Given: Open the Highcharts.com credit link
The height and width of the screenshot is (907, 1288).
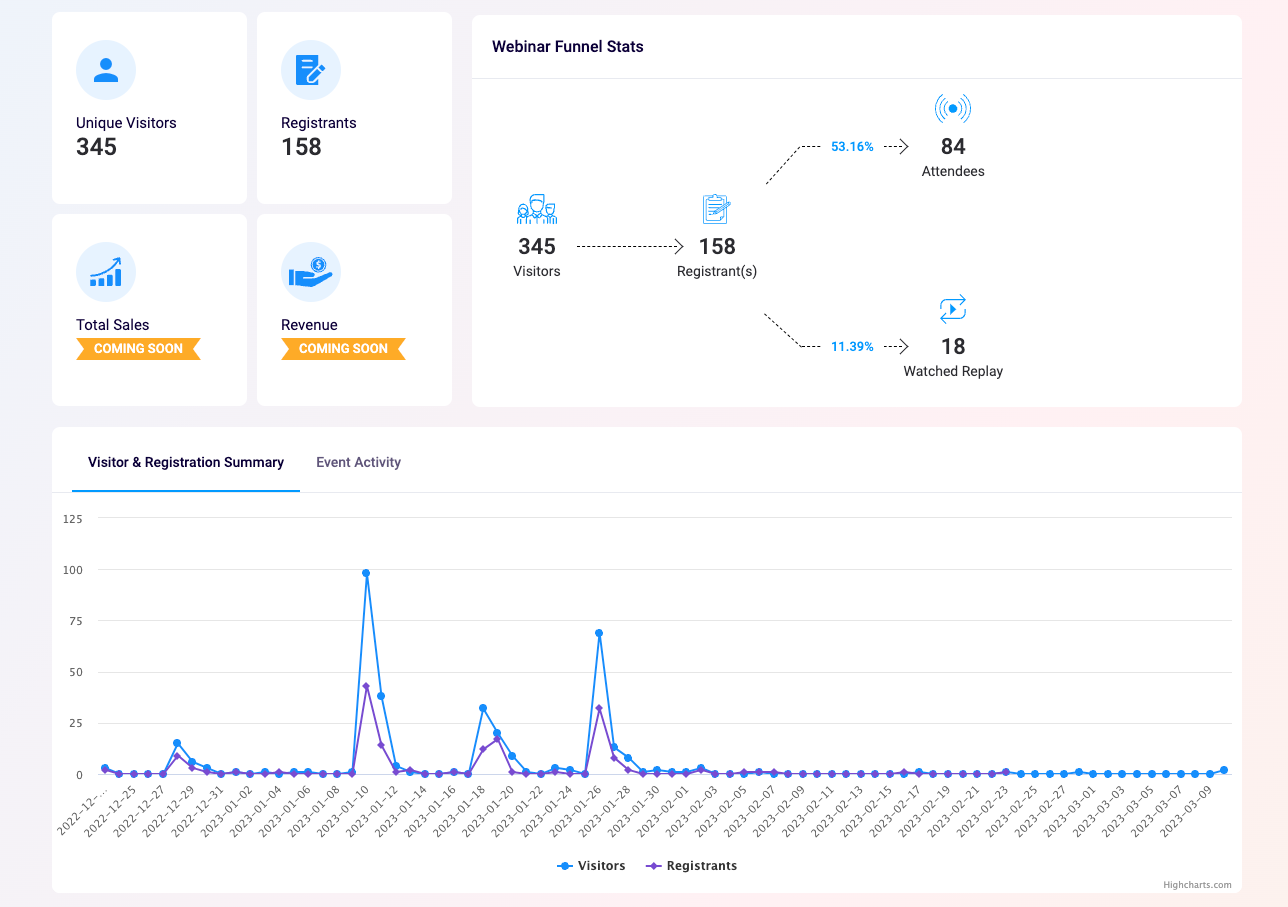Looking at the screenshot, I should coord(1197,885).
